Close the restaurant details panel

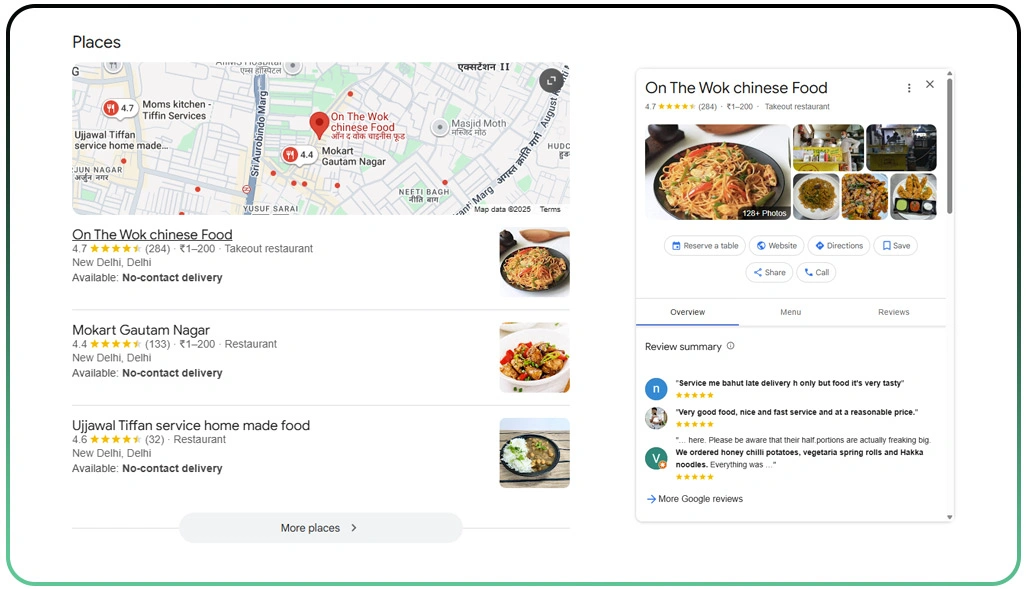click(930, 85)
